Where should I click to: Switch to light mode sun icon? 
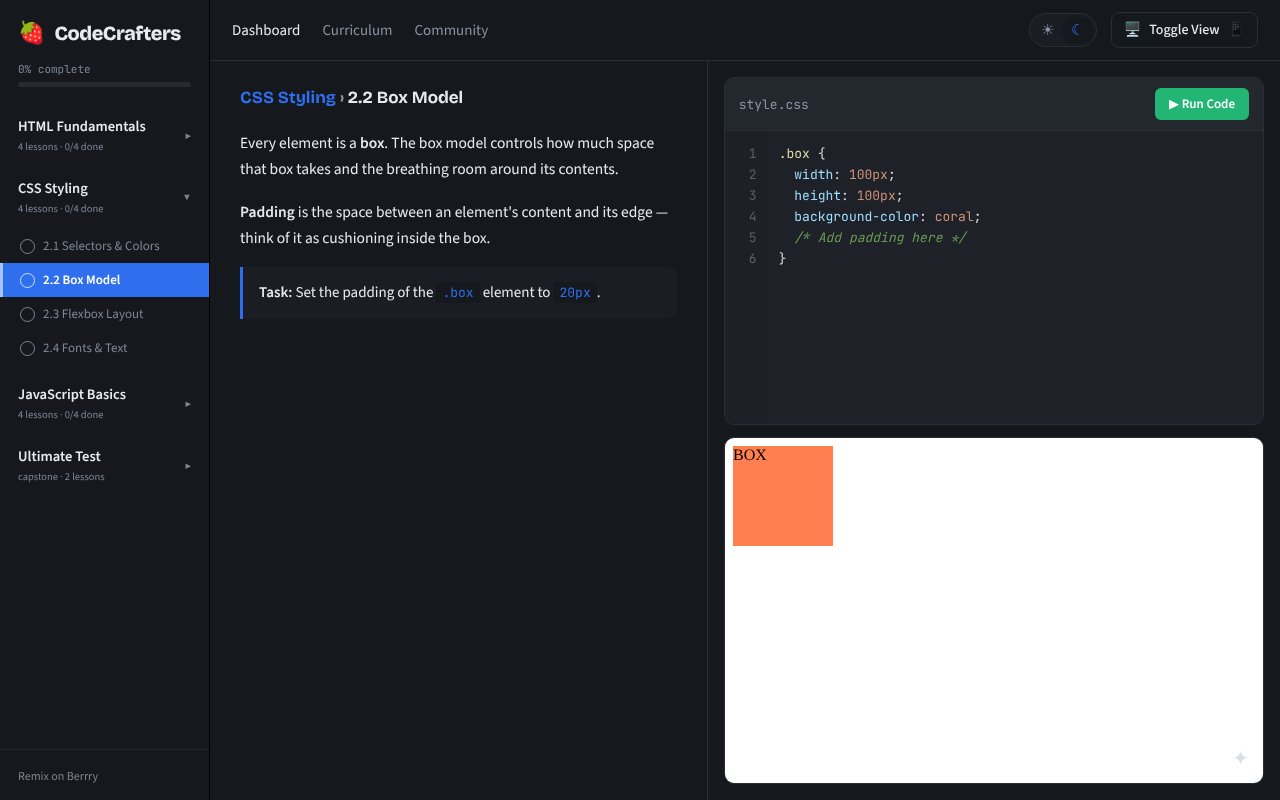pos(1048,30)
